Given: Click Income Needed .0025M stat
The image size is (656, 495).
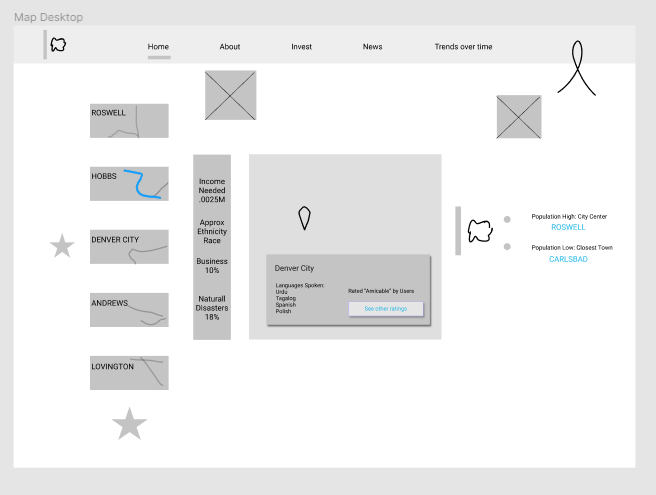Looking at the screenshot, I should (212, 190).
